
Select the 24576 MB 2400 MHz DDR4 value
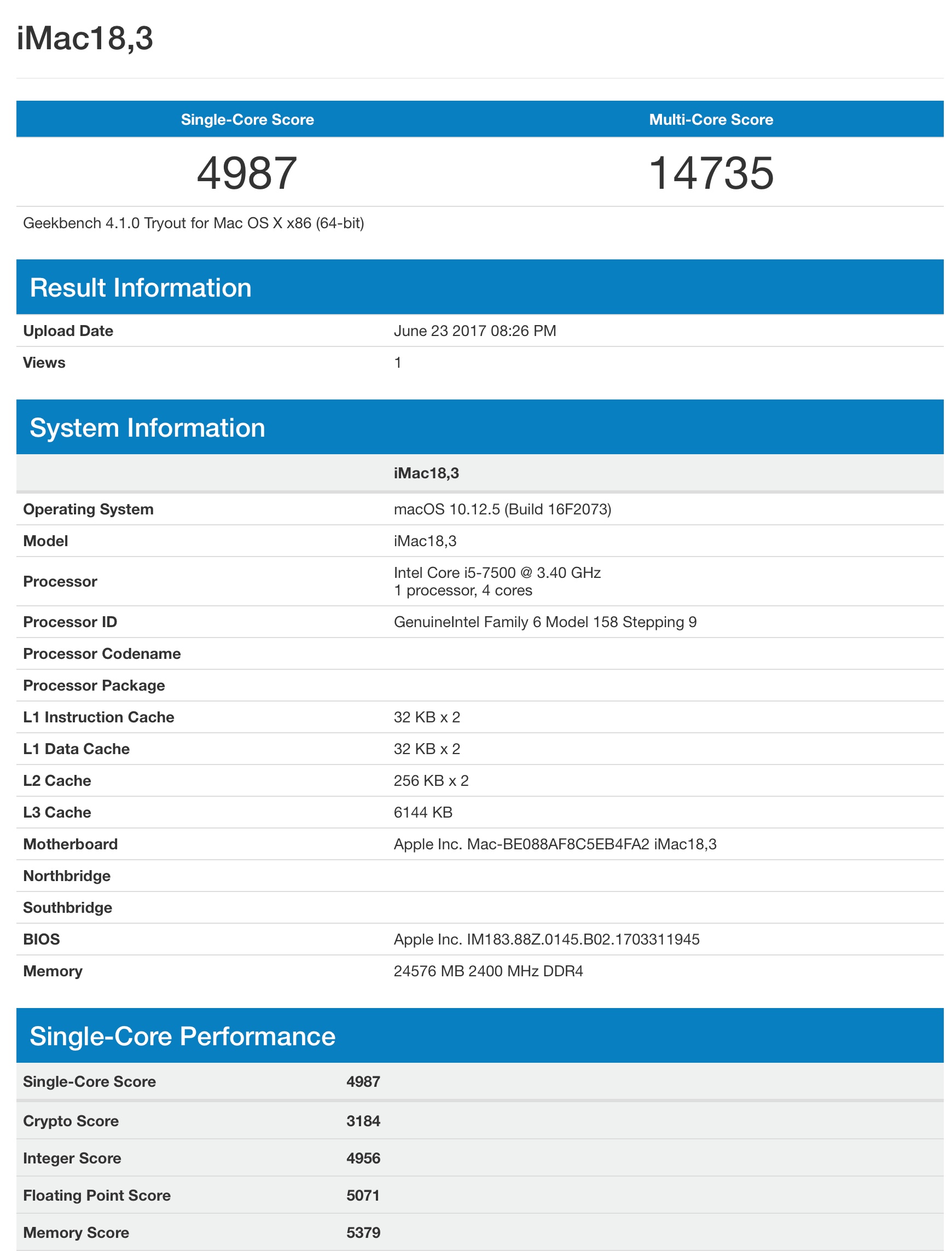pyautogui.click(x=489, y=971)
